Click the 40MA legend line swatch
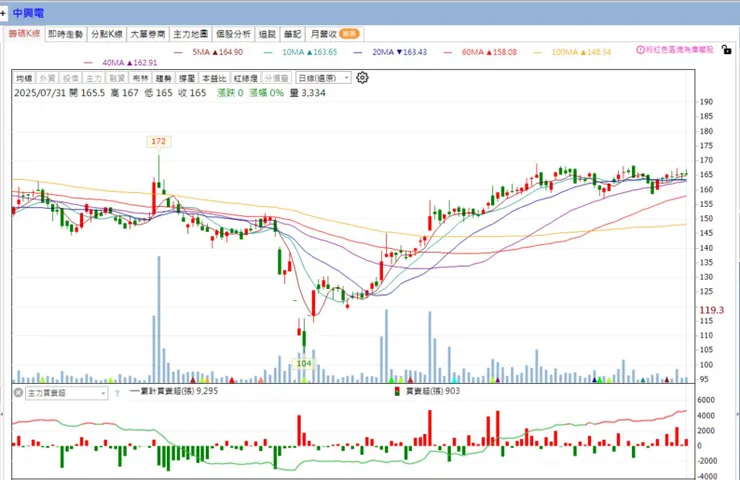 tap(88, 63)
